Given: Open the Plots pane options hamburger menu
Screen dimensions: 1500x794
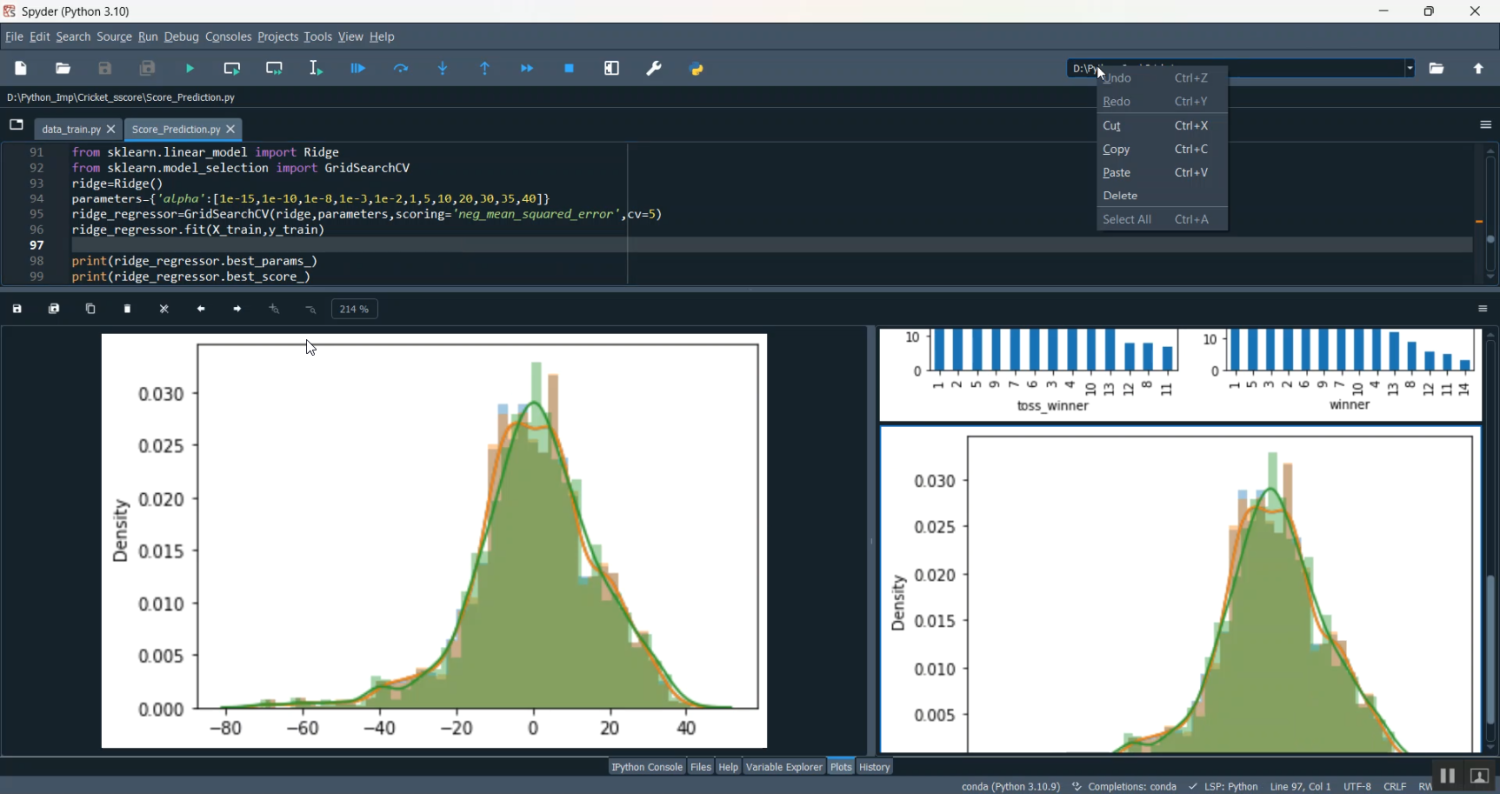Looking at the screenshot, I should pos(1483,309).
